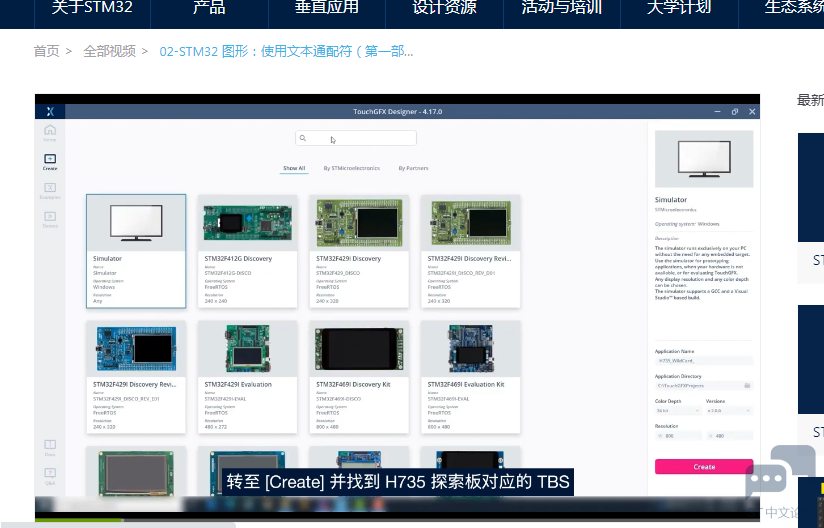
Task: Open the 设计资源 navigation menu
Action: tap(445, 8)
